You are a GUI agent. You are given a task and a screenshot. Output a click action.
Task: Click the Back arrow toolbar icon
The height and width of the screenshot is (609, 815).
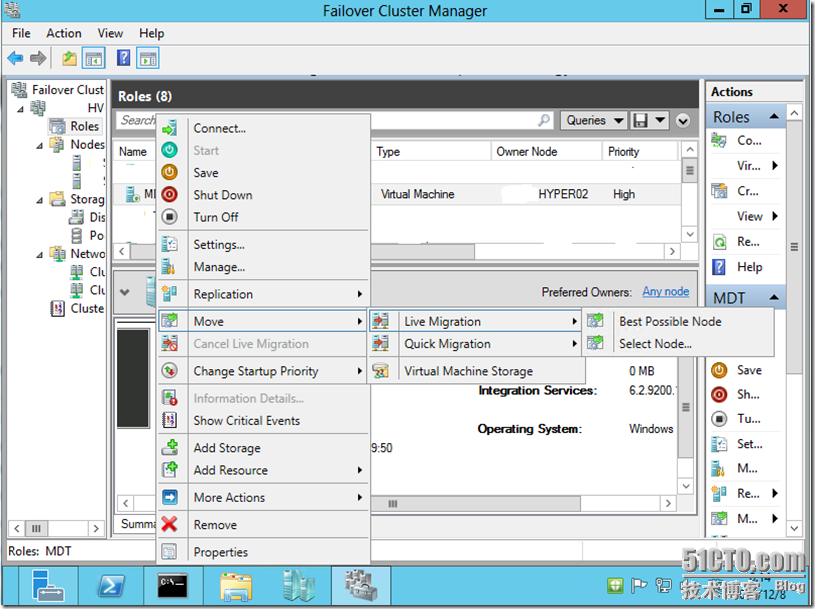tap(16, 58)
